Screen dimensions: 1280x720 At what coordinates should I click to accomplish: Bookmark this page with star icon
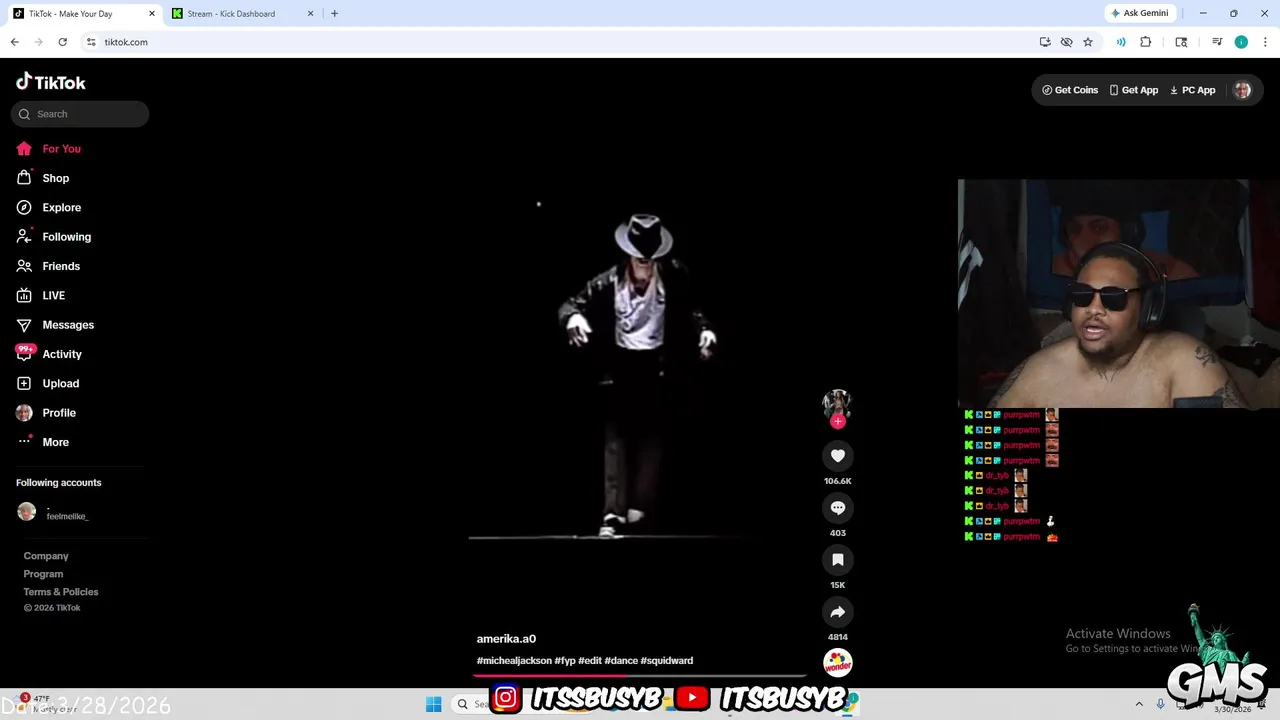click(1088, 42)
